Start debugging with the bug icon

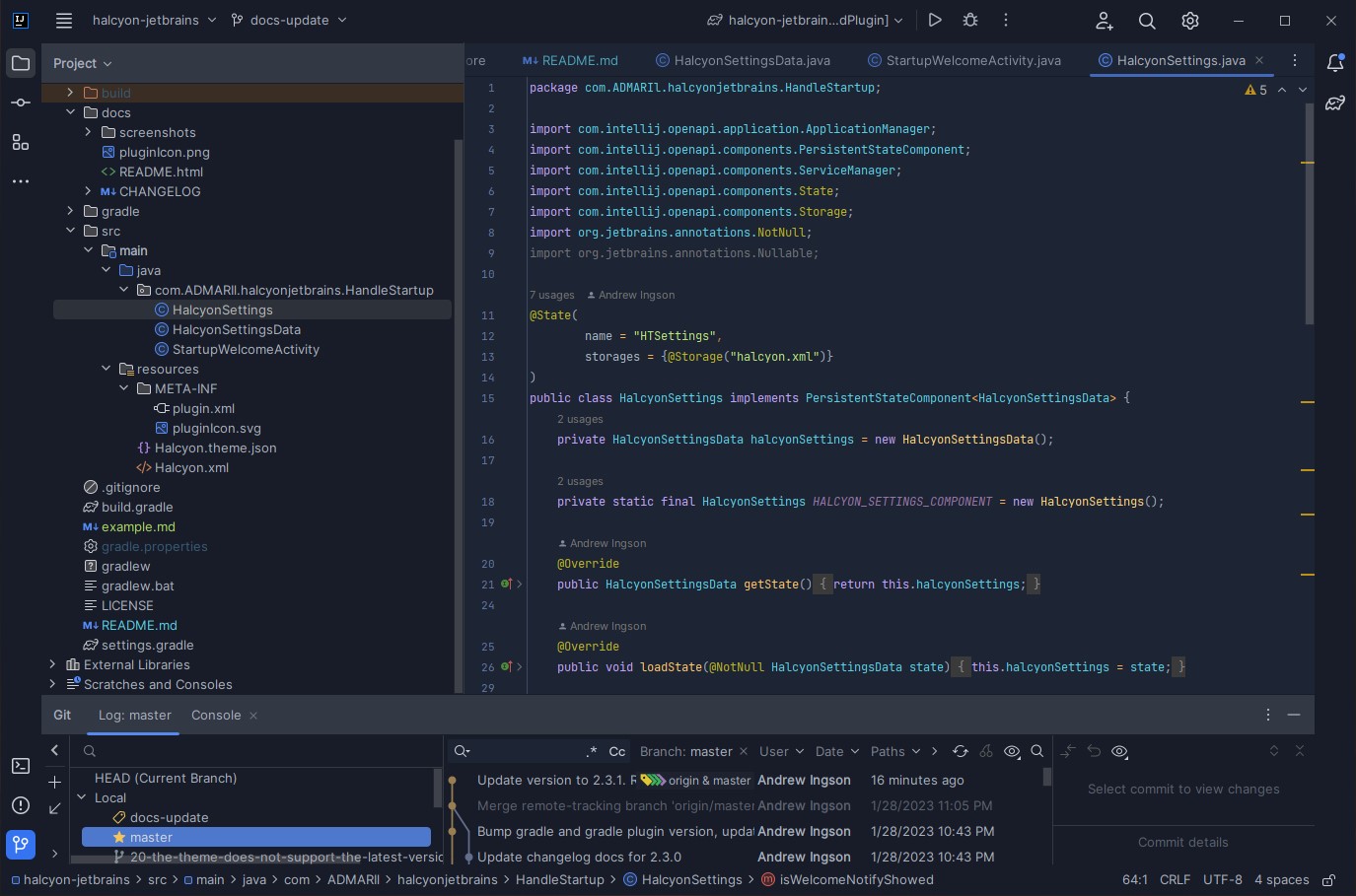(x=970, y=20)
